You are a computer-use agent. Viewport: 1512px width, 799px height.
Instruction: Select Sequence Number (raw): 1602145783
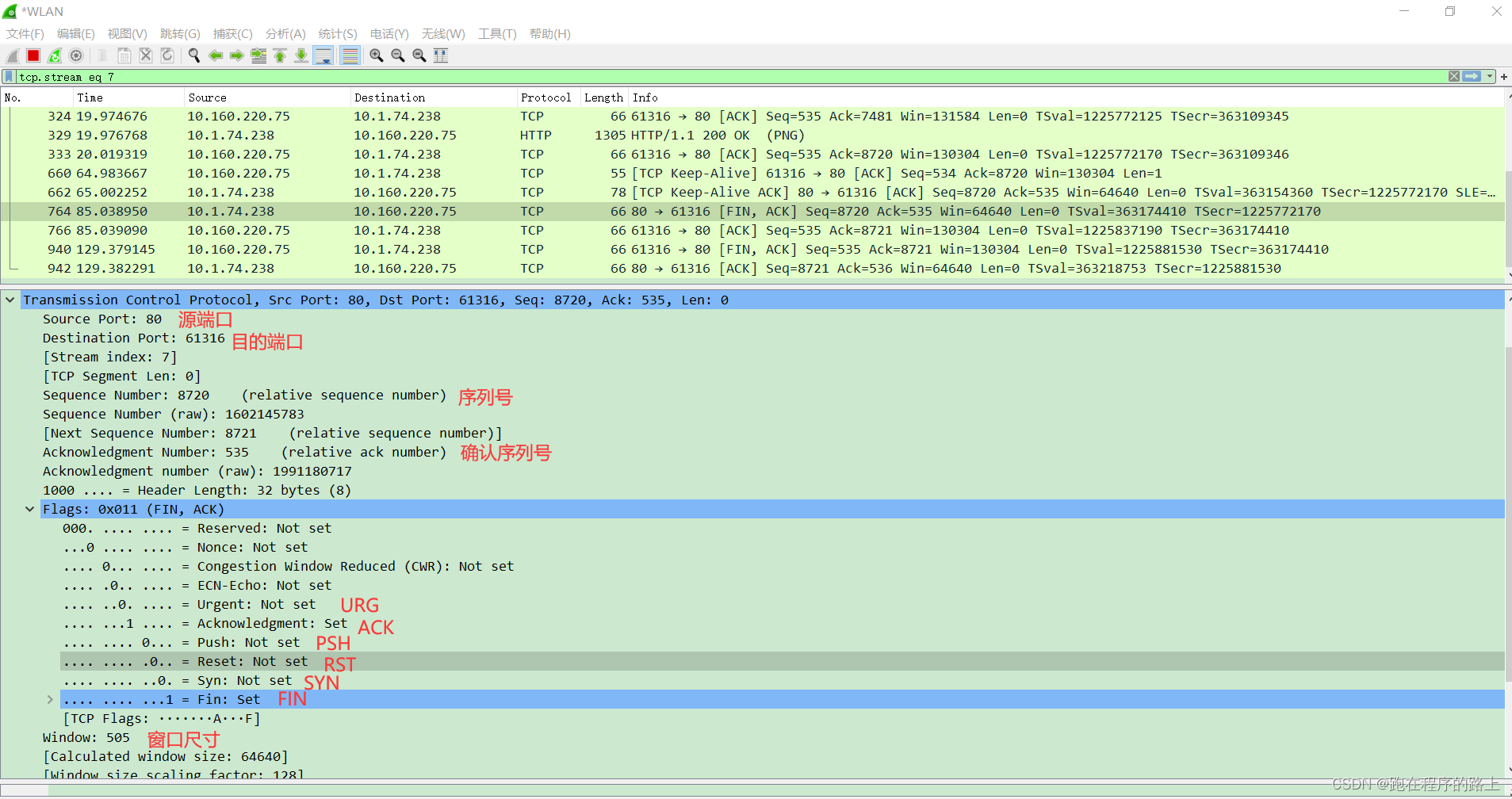[x=174, y=414]
